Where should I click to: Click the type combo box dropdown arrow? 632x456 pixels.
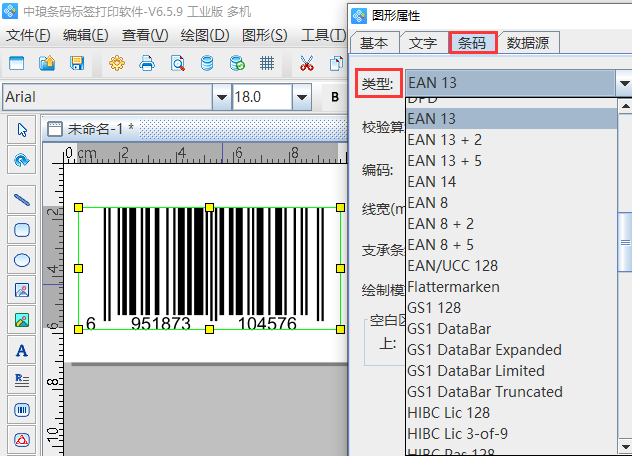pos(624,83)
